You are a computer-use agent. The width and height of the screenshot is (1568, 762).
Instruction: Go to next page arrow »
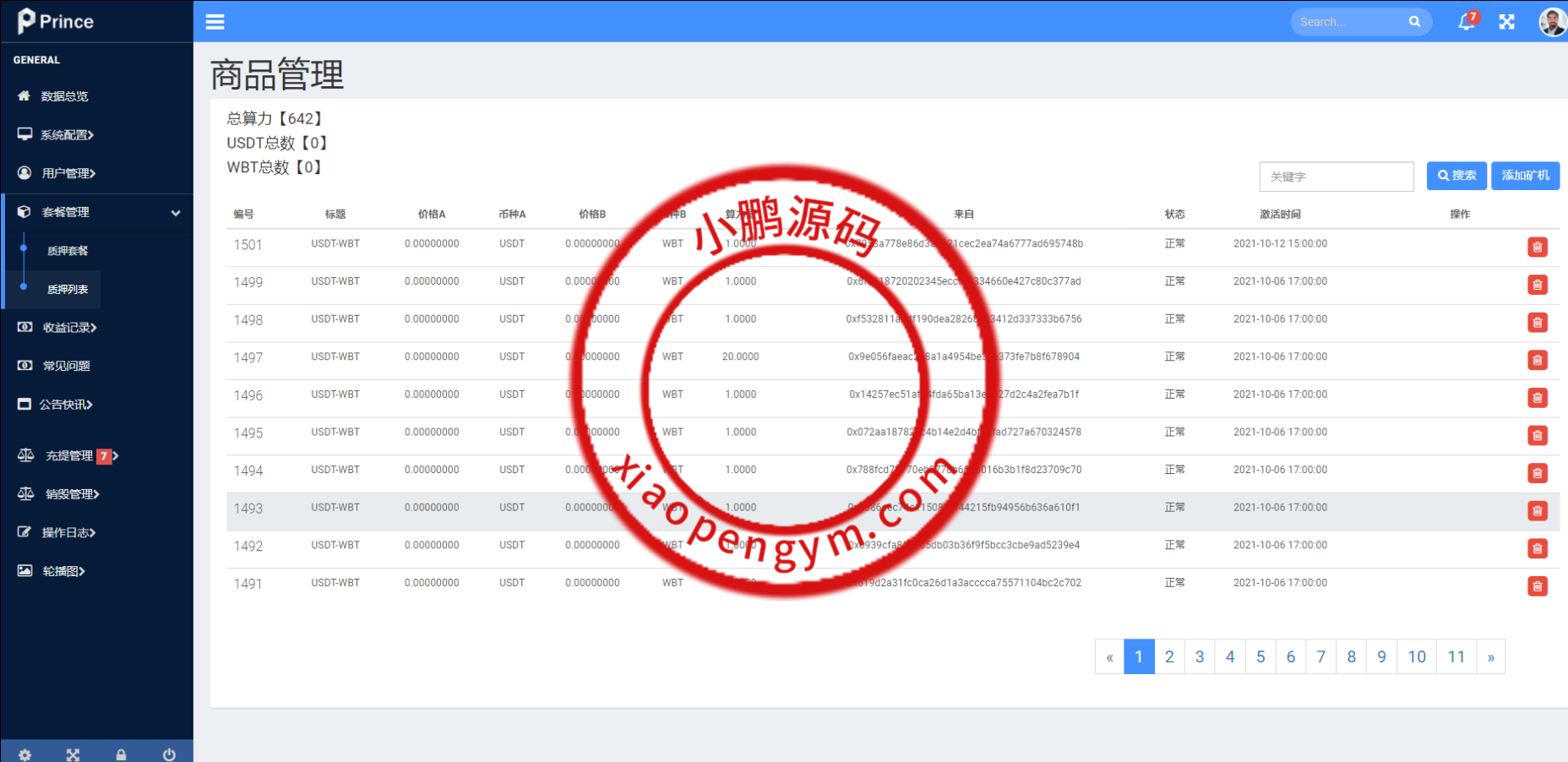(1491, 657)
